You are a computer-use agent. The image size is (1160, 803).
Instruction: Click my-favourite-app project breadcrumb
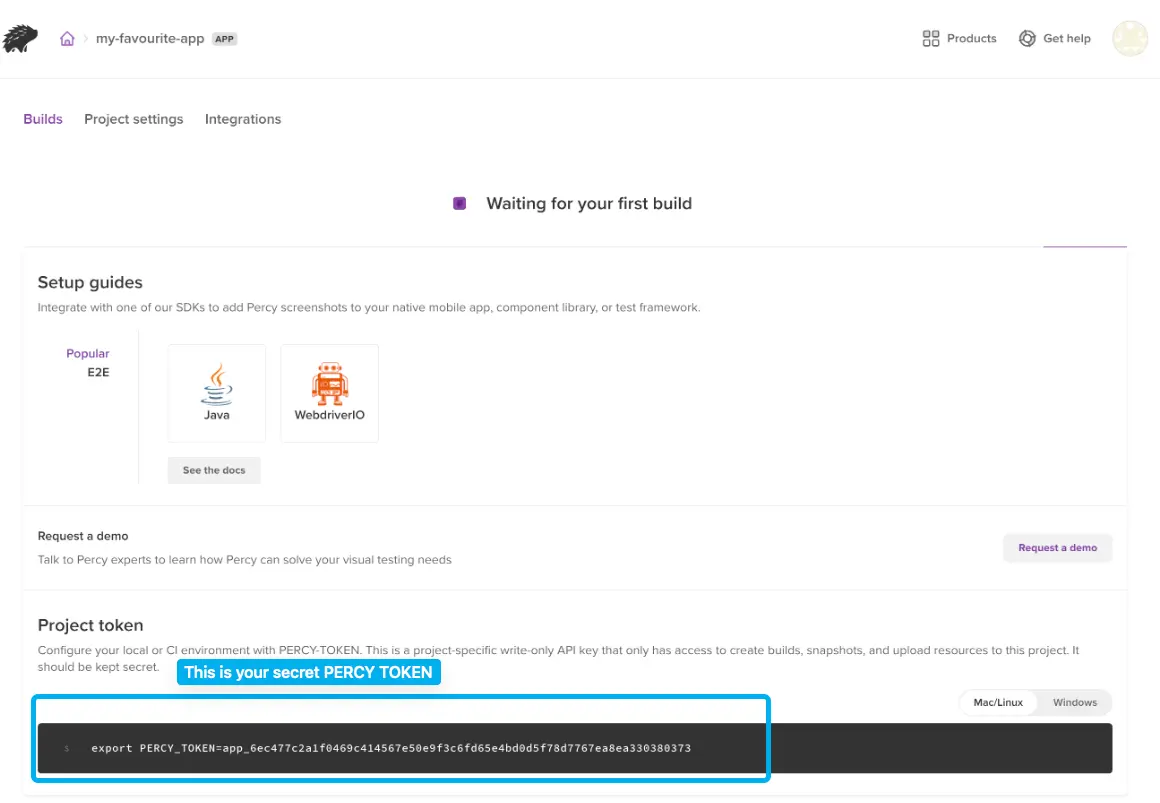pos(150,39)
